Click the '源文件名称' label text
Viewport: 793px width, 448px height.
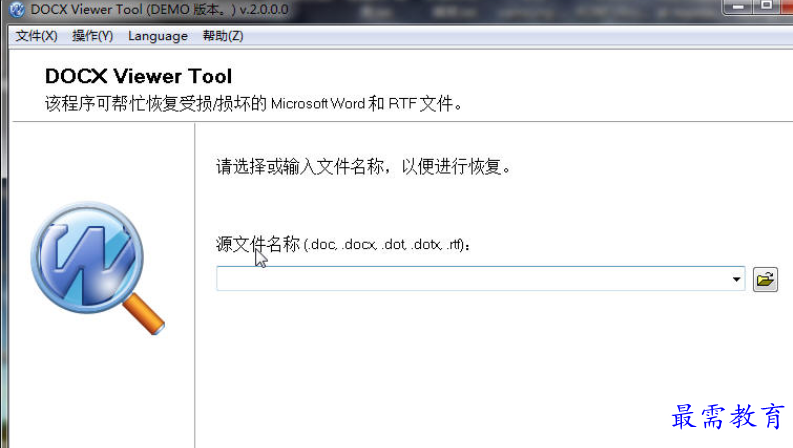[x=258, y=244]
